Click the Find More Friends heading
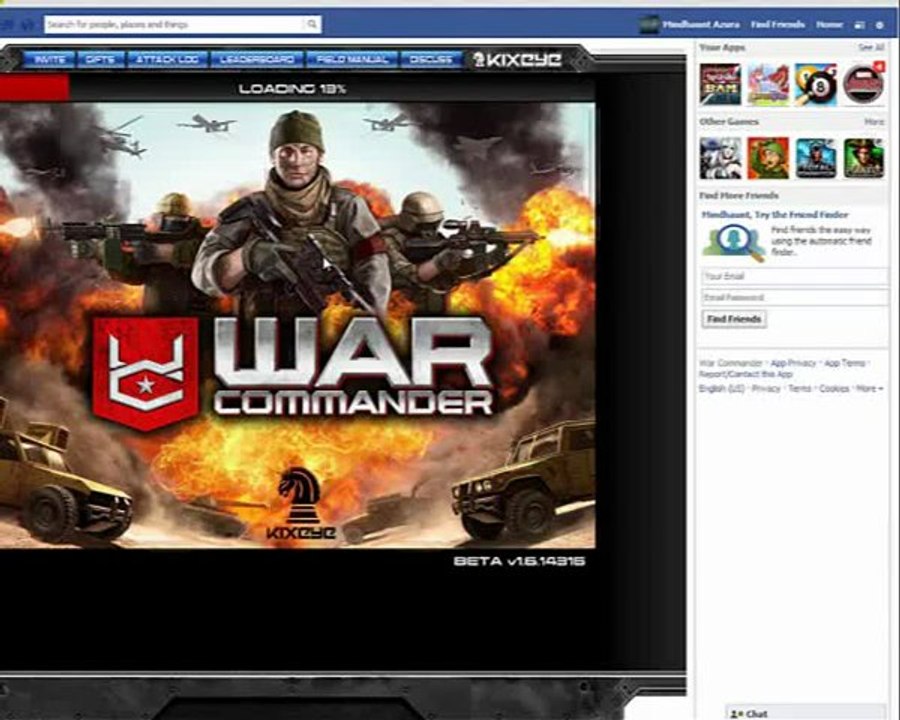This screenshot has width=900, height=720. [x=739, y=195]
